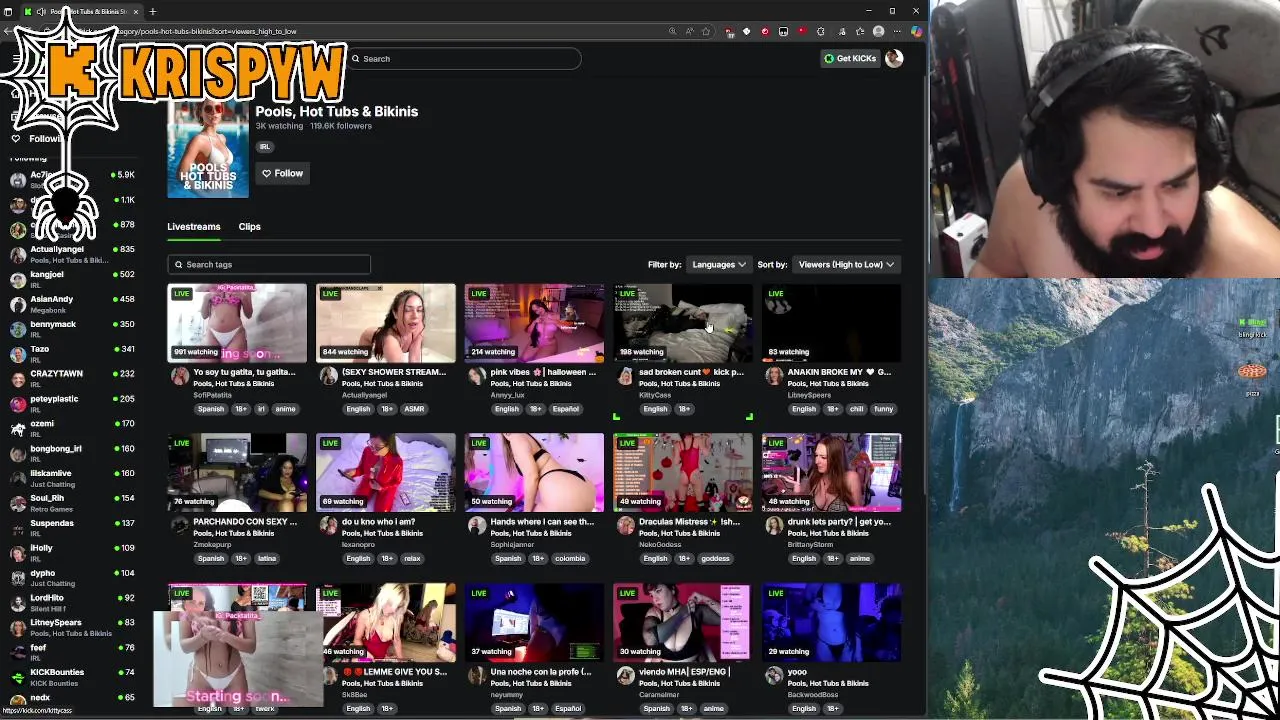The image size is (1280, 720).
Task: Expand the Languages filter dropdown
Action: point(719,264)
